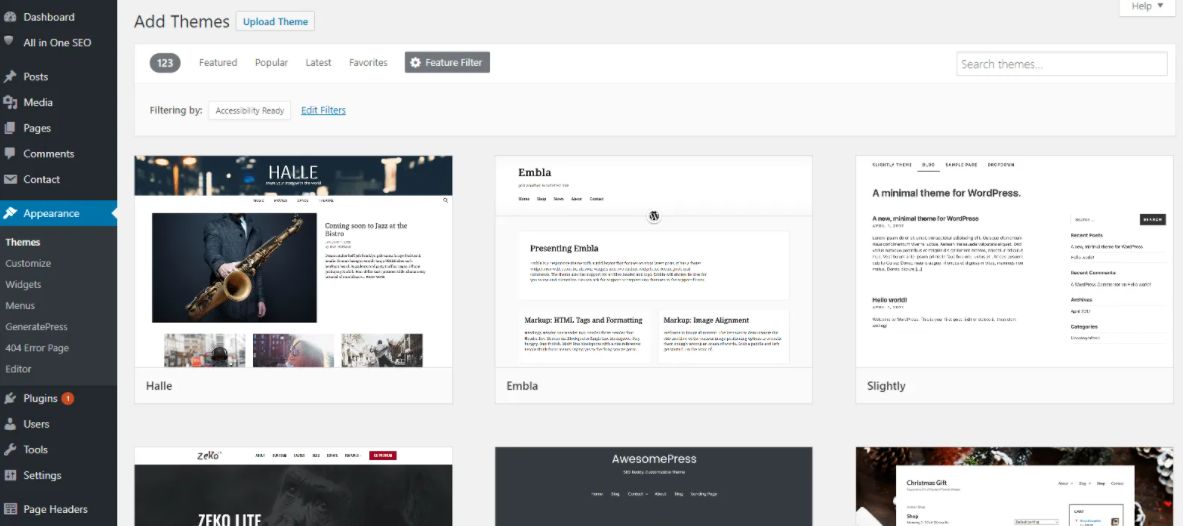
Task: Click the Slightly theme name label
Action: coord(886,386)
